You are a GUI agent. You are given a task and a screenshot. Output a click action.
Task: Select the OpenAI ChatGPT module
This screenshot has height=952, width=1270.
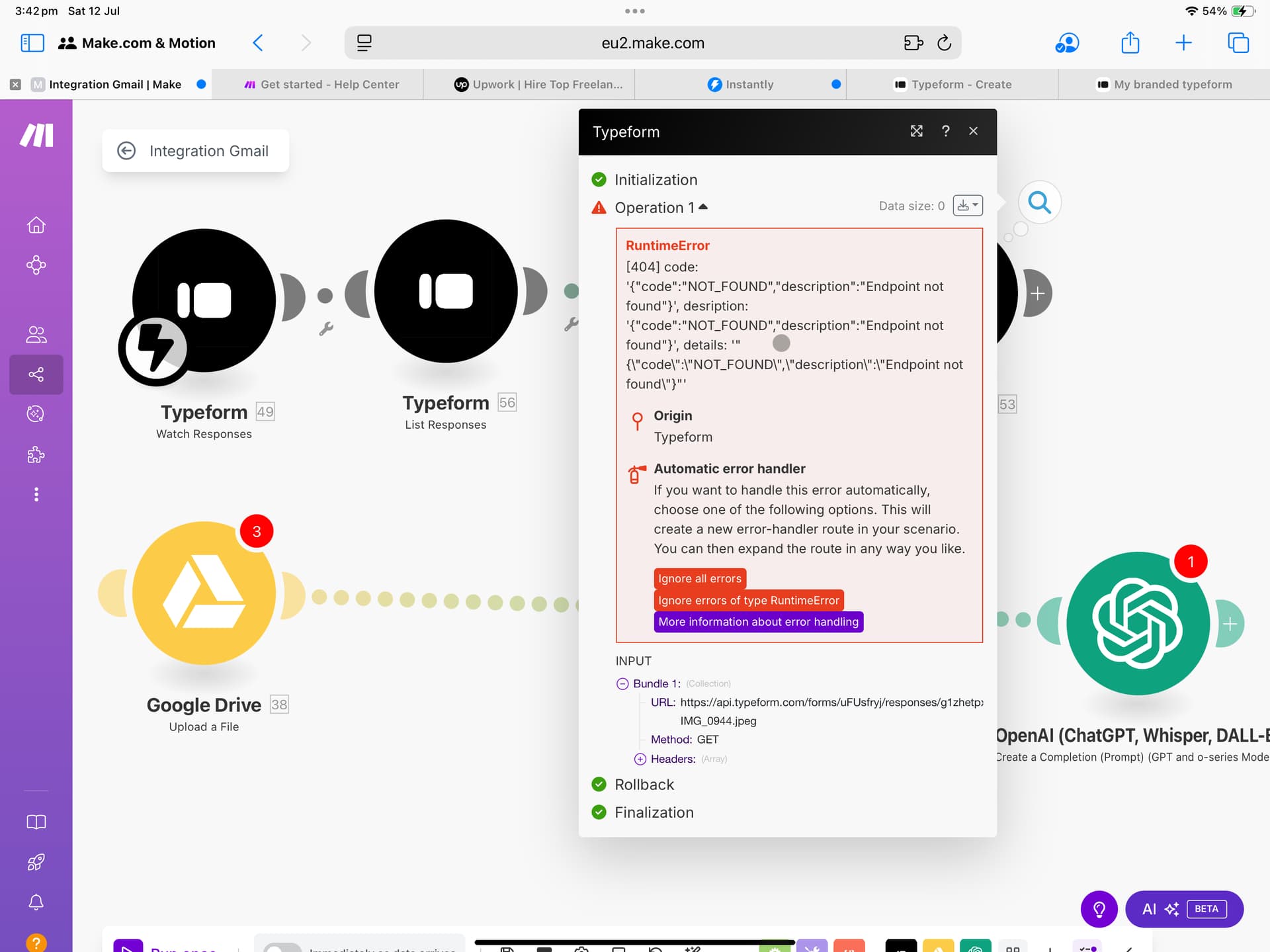click(x=1138, y=623)
